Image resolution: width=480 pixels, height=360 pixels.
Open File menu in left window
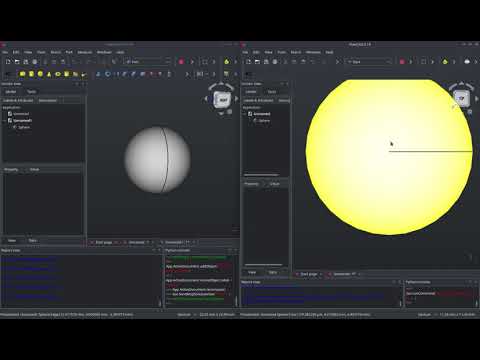click(5, 52)
